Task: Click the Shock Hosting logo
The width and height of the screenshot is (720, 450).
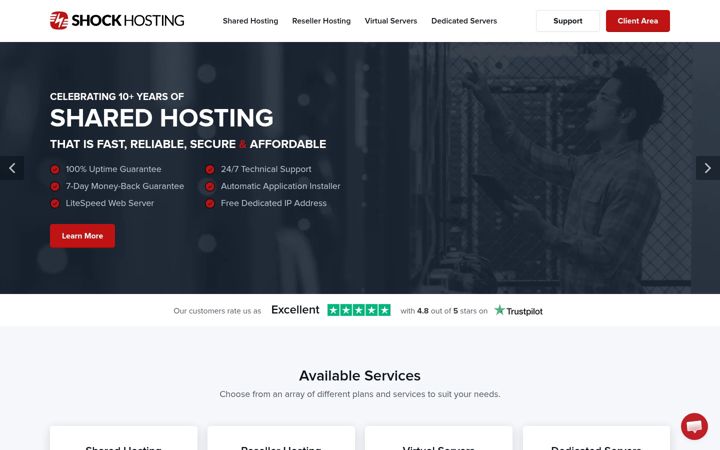Action: click(117, 20)
